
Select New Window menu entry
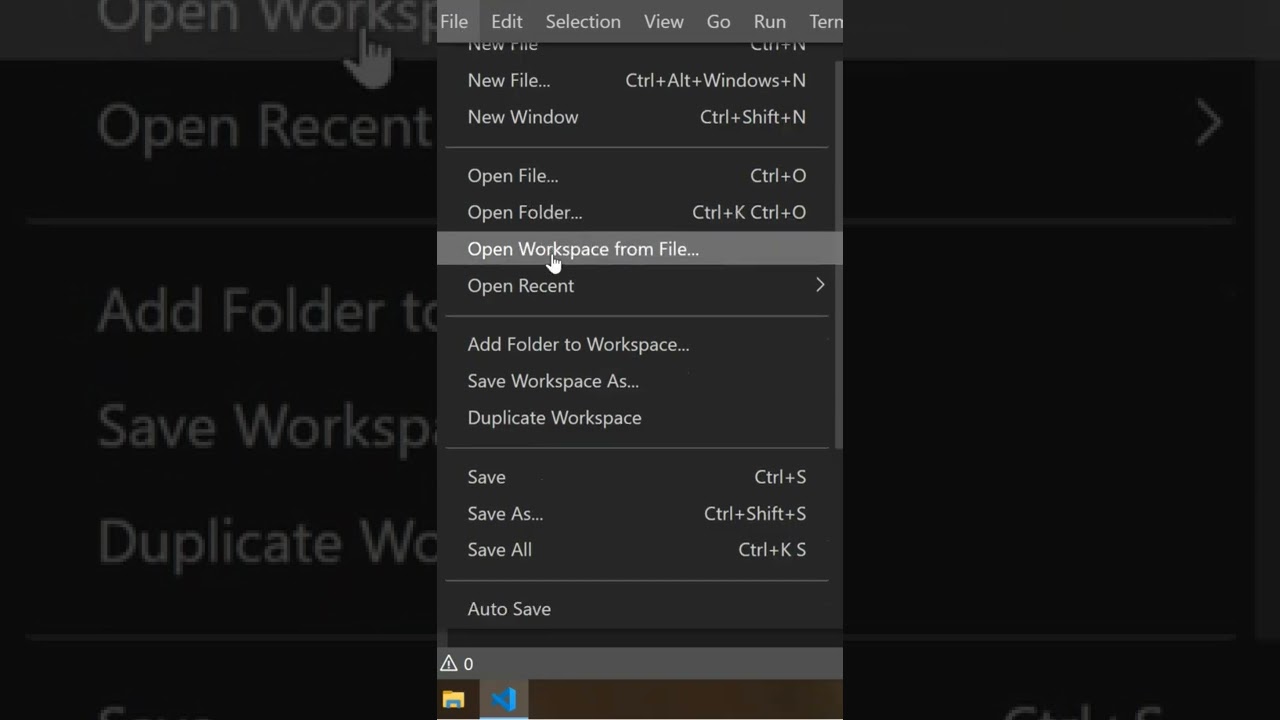click(638, 117)
